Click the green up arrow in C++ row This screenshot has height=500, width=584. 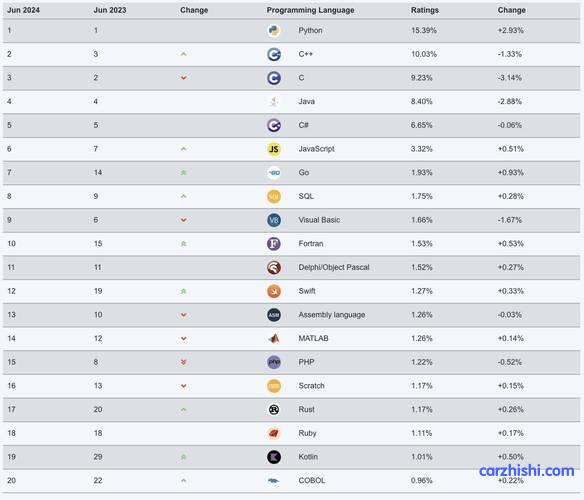[183, 54]
